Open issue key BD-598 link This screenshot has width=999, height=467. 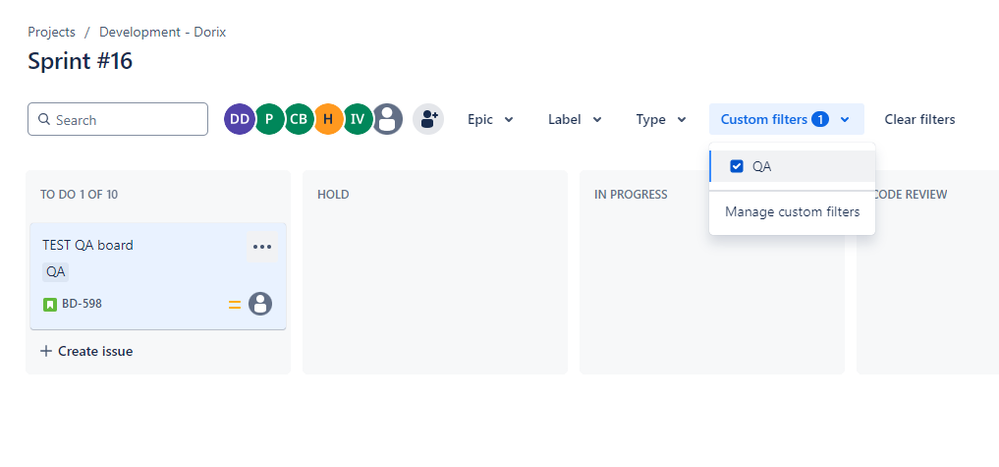point(82,304)
